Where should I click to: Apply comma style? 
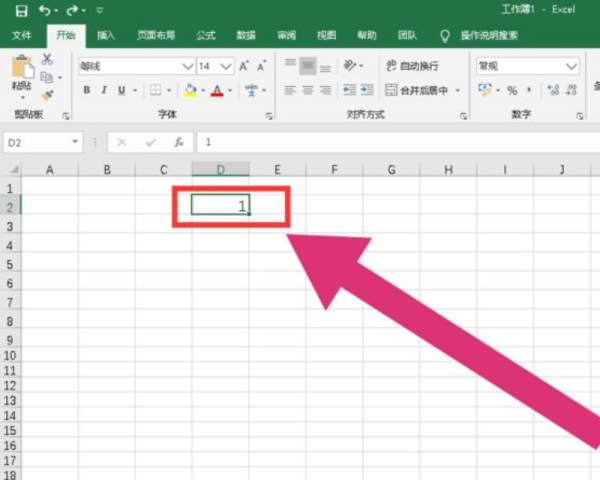pyautogui.click(x=529, y=90)
